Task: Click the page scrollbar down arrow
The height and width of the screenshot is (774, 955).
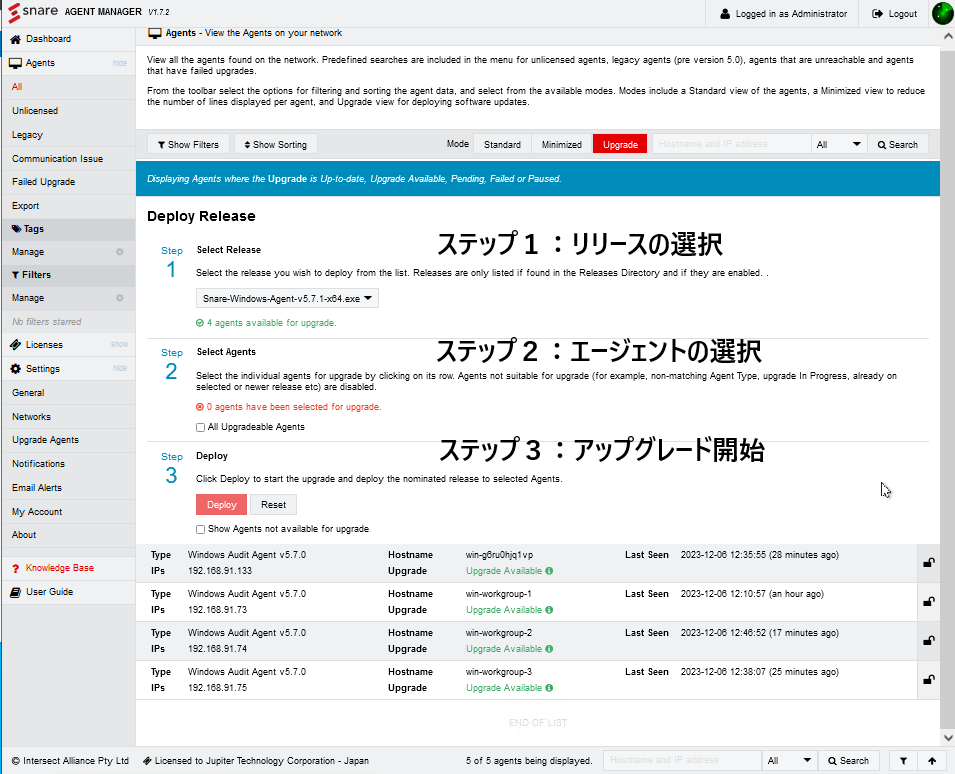Action: [948, 737]
